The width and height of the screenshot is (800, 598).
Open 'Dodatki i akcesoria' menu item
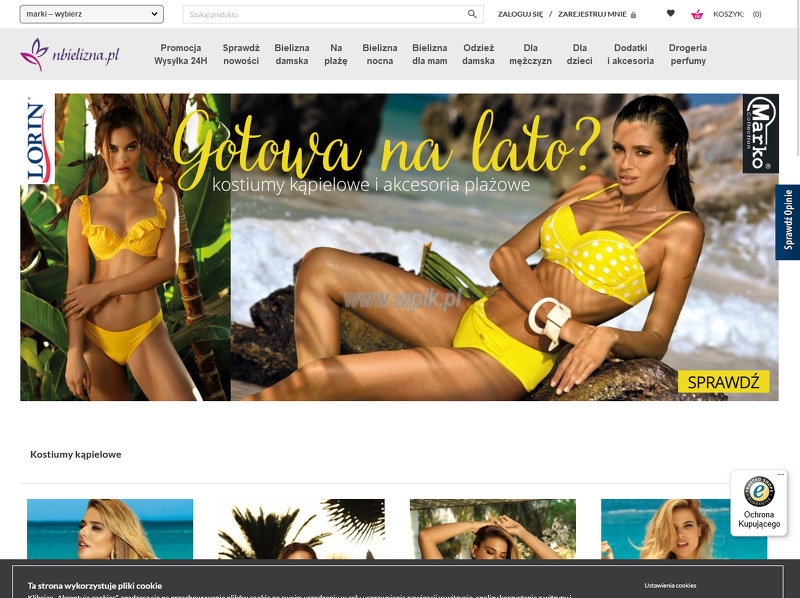631,54
